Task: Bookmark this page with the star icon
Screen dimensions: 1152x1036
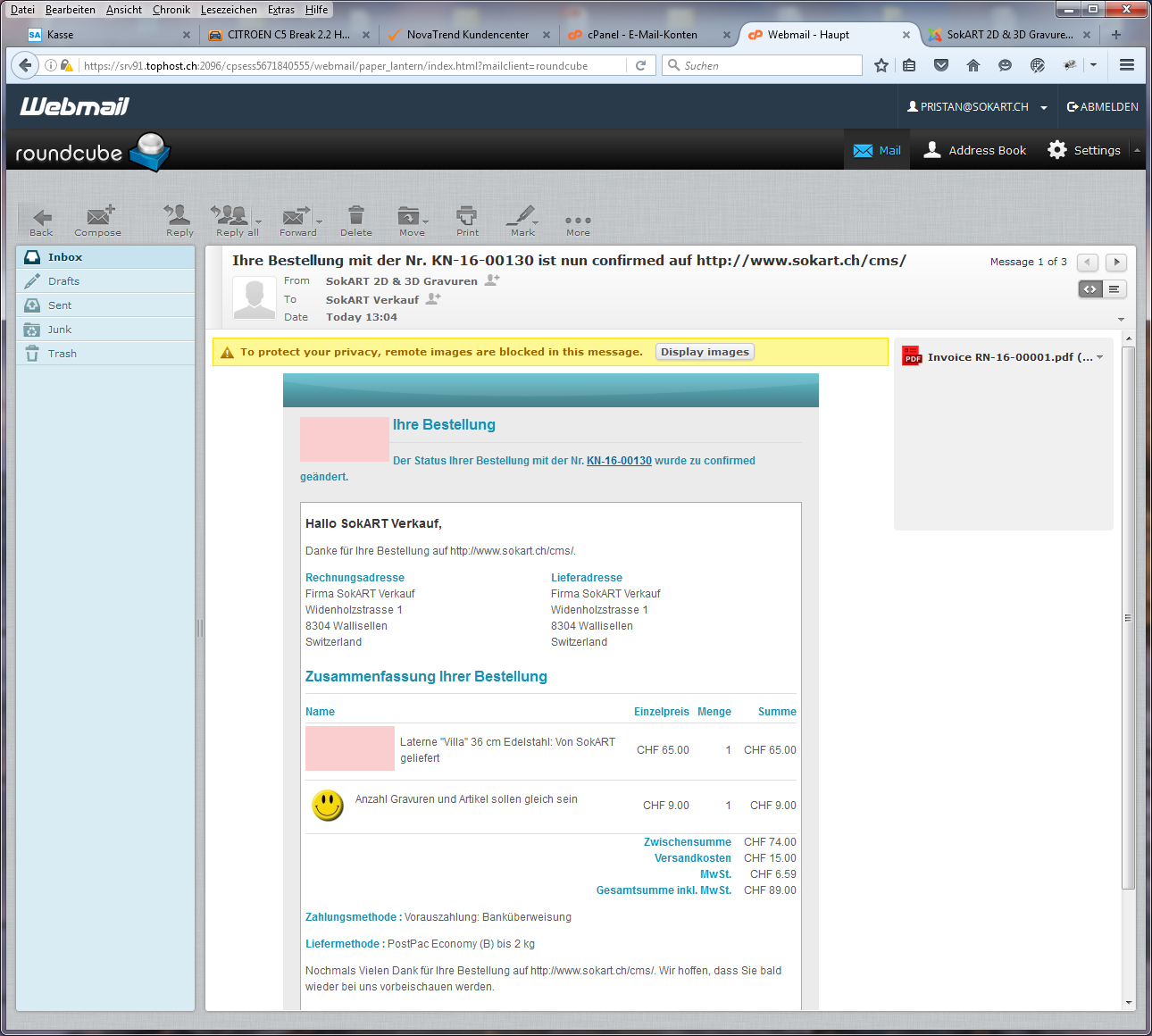Action: [881, 65]
